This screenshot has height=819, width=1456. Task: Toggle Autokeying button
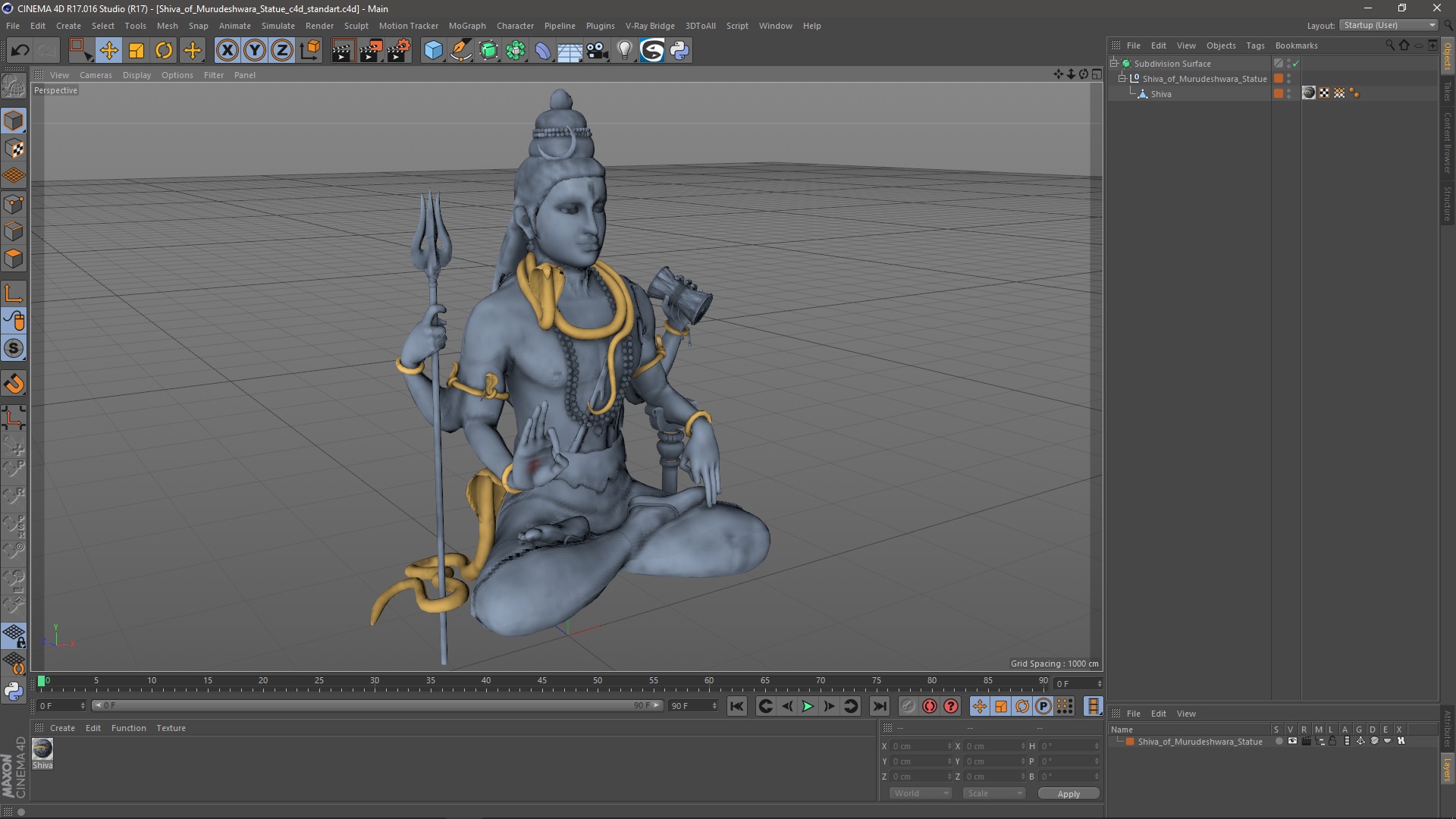tap(930, 706)
